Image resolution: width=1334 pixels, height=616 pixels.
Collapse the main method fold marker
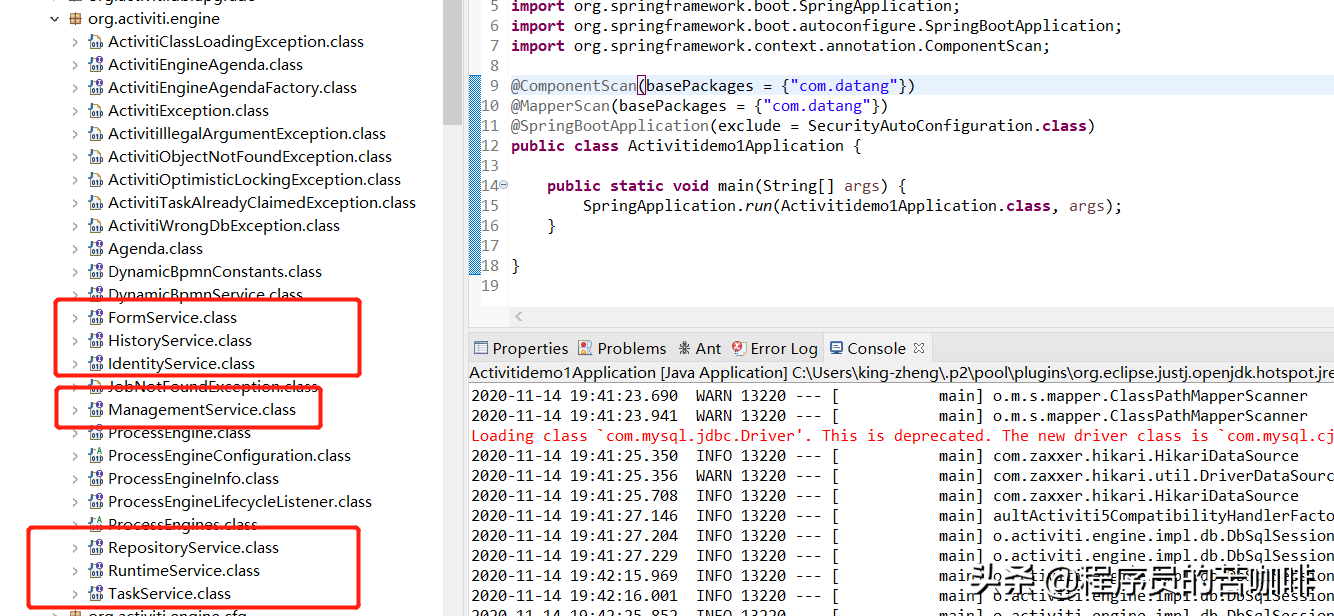point(503,185)
